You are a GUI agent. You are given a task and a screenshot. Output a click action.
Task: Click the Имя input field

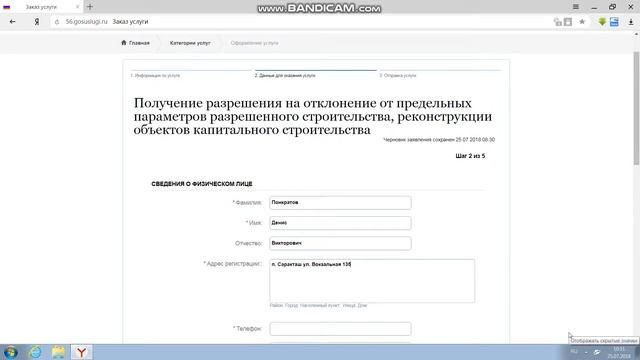click(340, 223)
